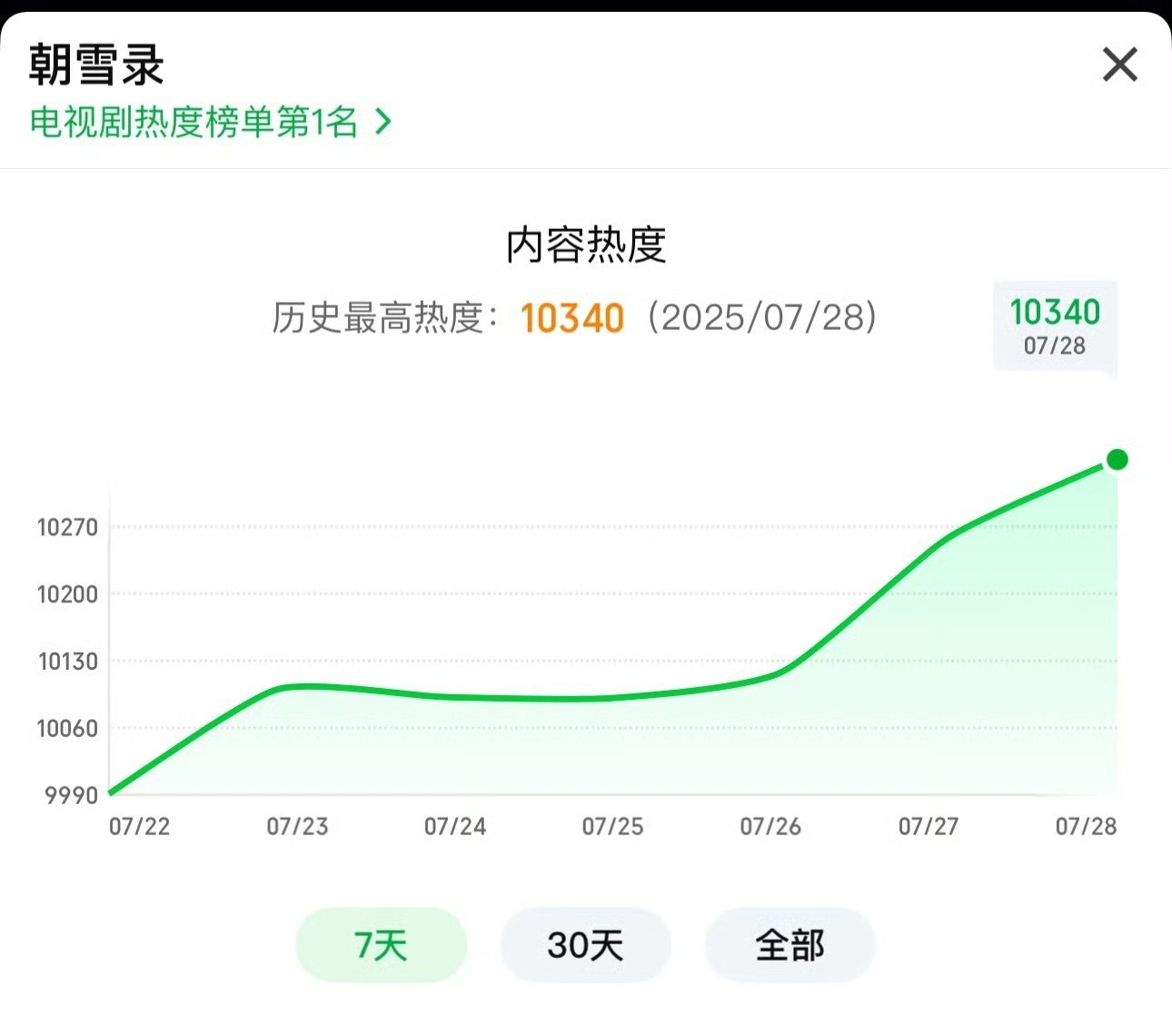
Task: Tap the 07/25 date label on axis
Action: pos(612,826)
